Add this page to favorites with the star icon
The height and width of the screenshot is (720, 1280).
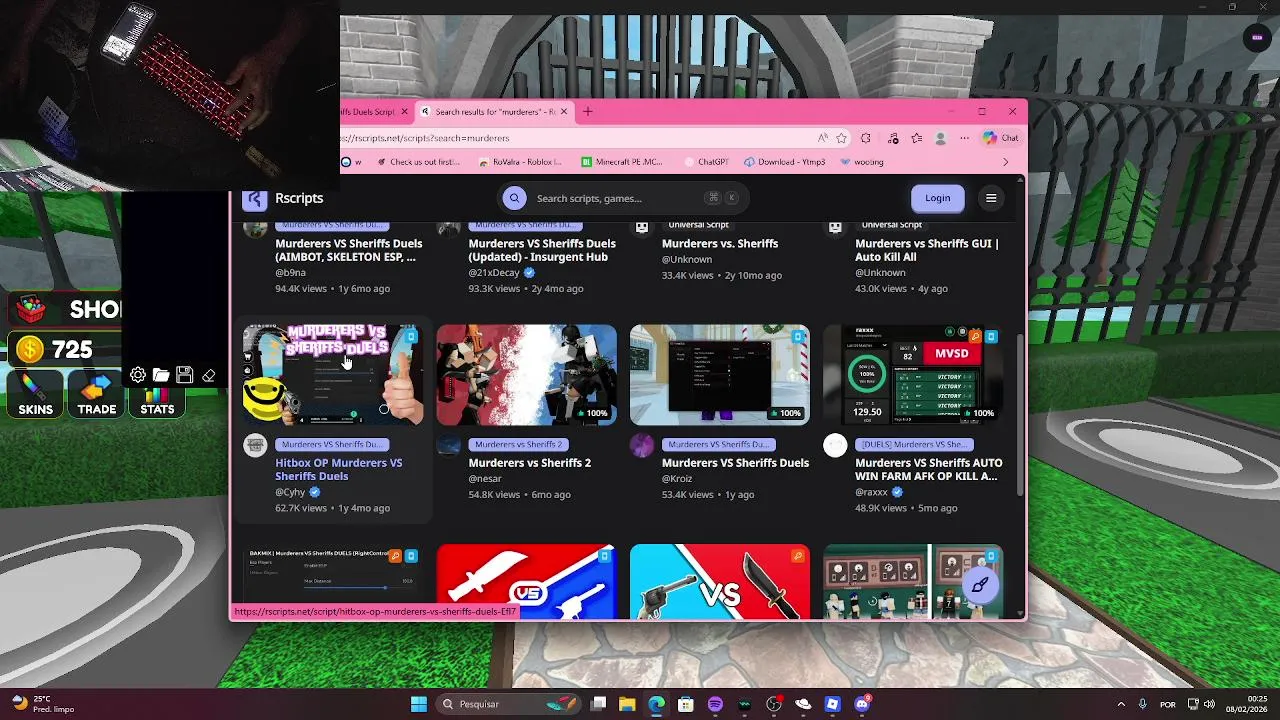click(842, 138)
